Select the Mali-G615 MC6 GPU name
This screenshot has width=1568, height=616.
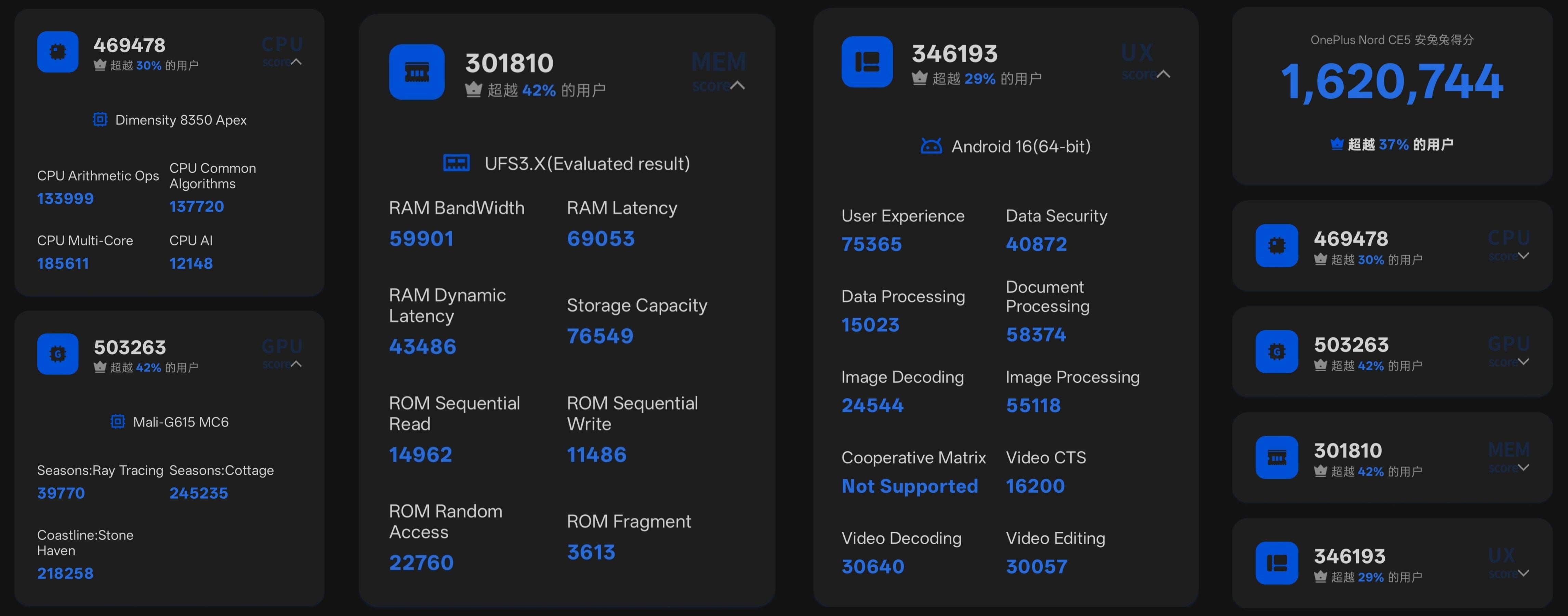click(x=181, y=422)
